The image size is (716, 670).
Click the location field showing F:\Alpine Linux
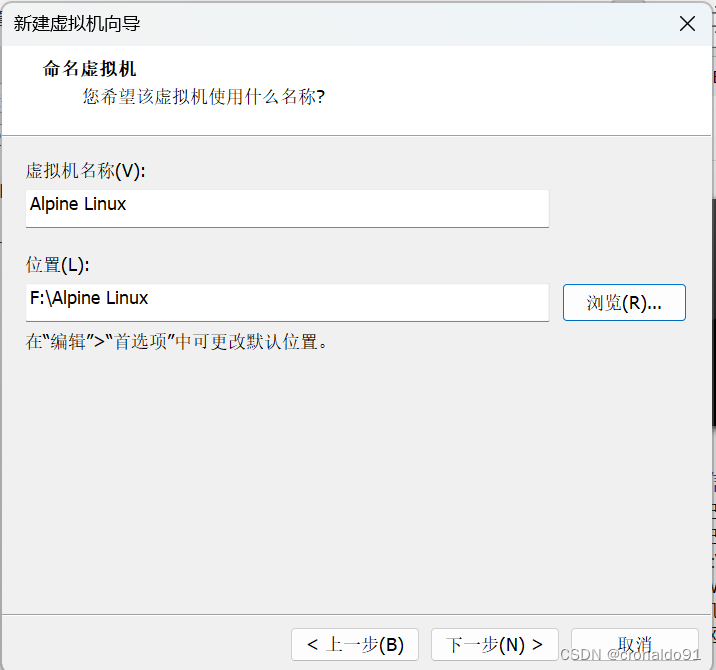coord(287,302)
